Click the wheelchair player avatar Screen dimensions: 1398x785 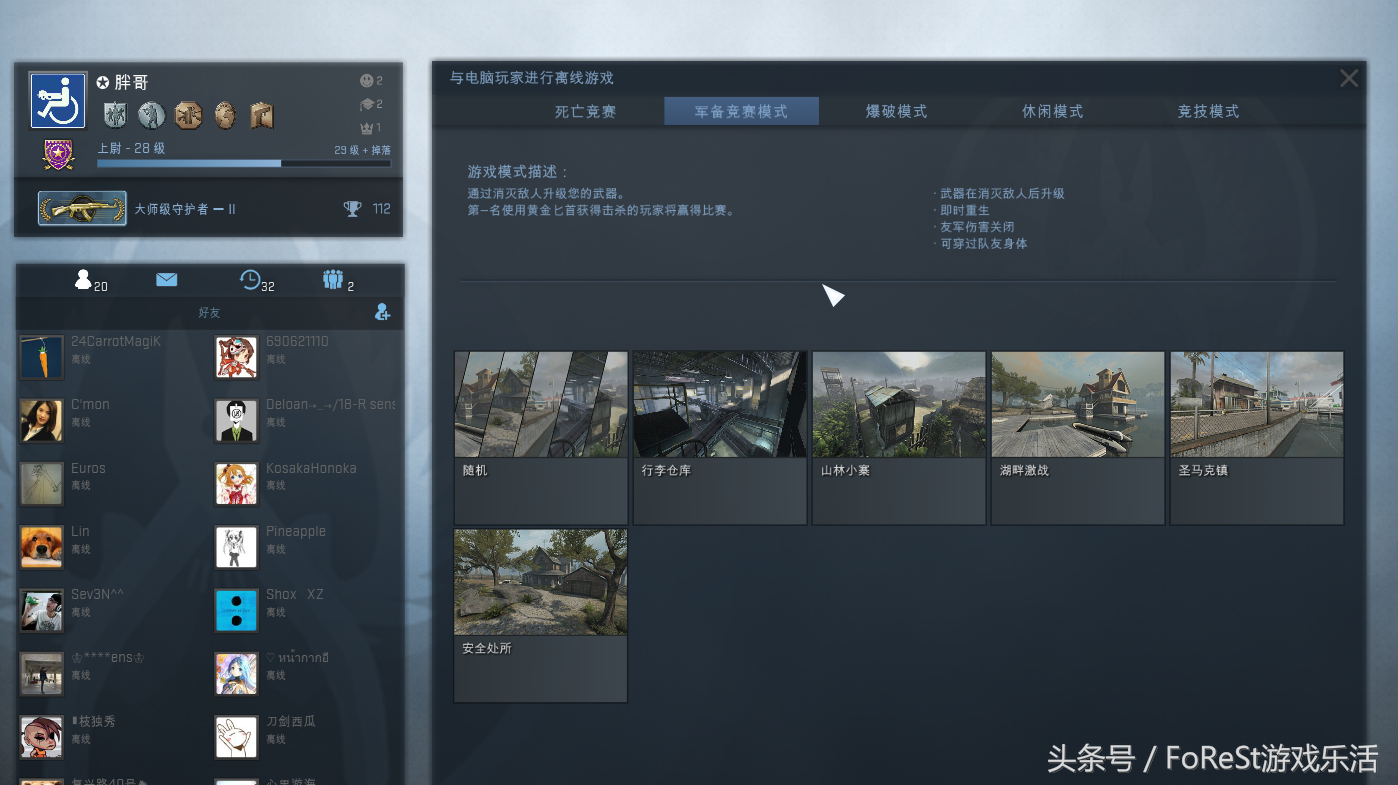(x=57, y=100)
